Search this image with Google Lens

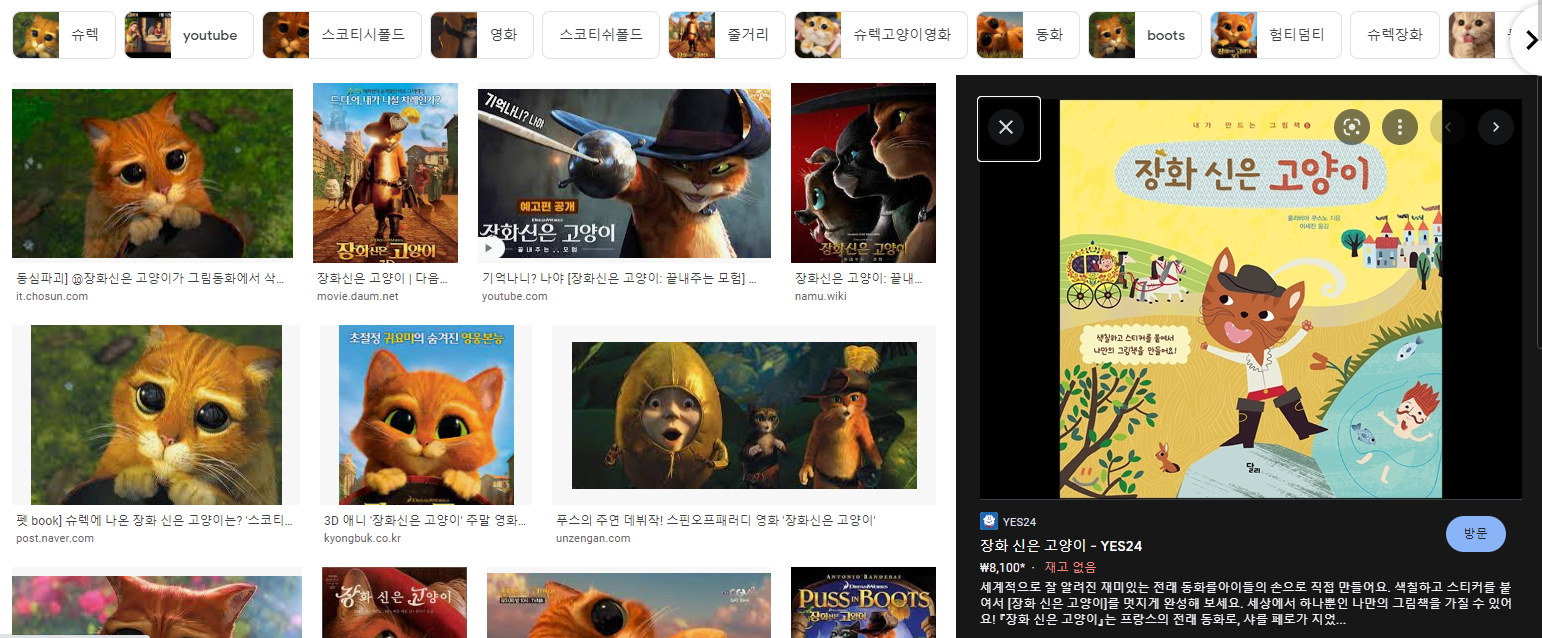click(1351, 127)
